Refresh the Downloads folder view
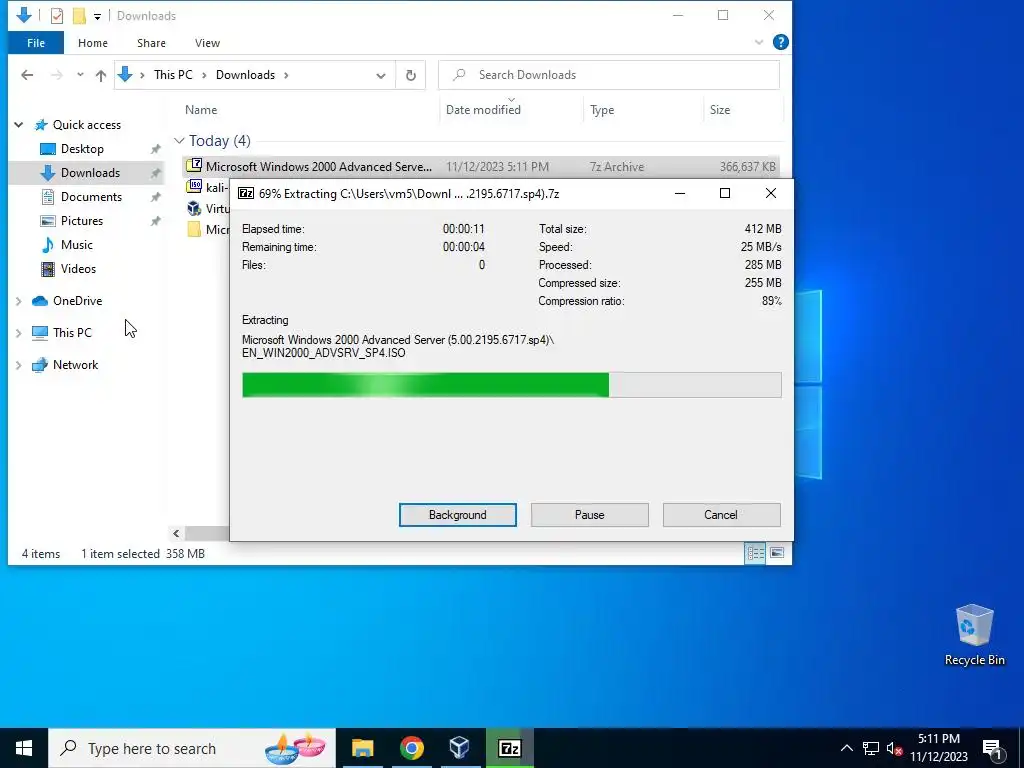The height and width of the screenshot is (768, 1024). pyautogui.click(x=411, y=75)
